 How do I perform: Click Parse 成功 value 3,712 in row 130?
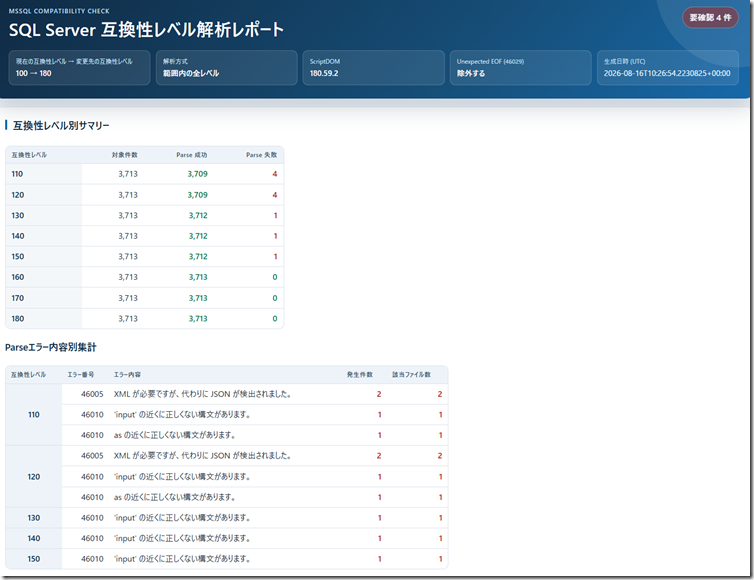(198, 215)
